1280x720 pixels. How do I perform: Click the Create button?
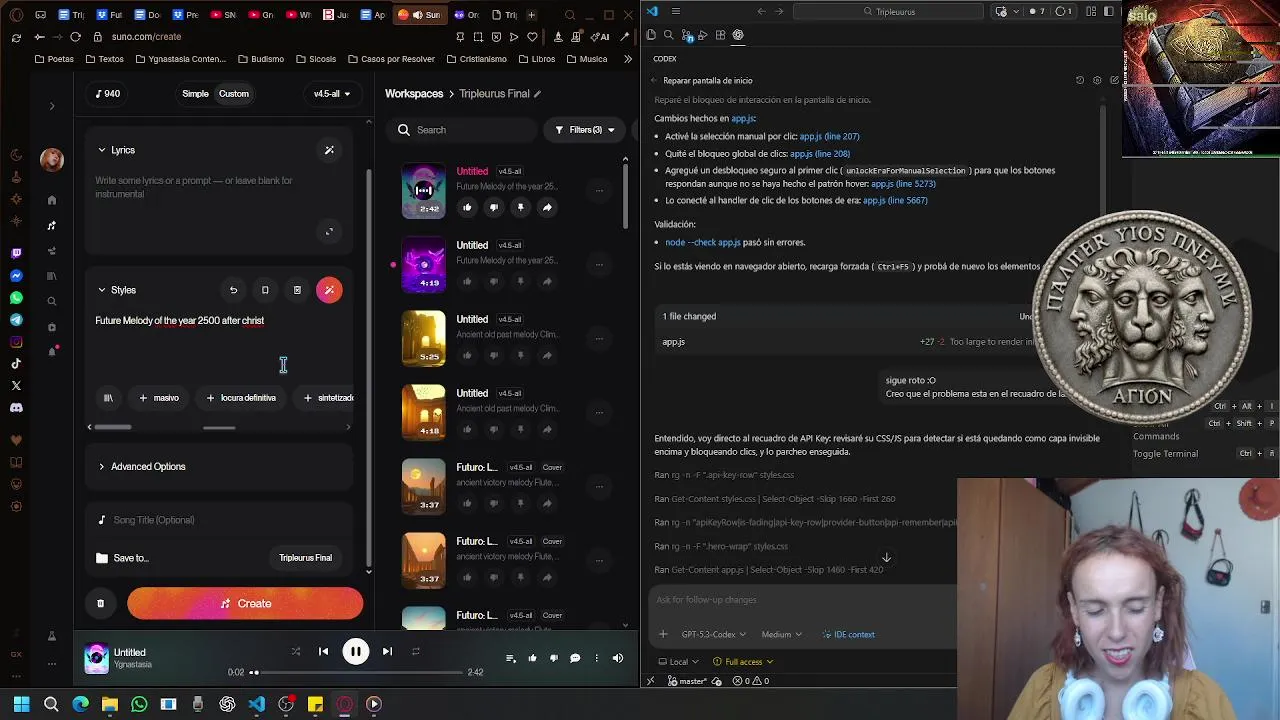245,603
